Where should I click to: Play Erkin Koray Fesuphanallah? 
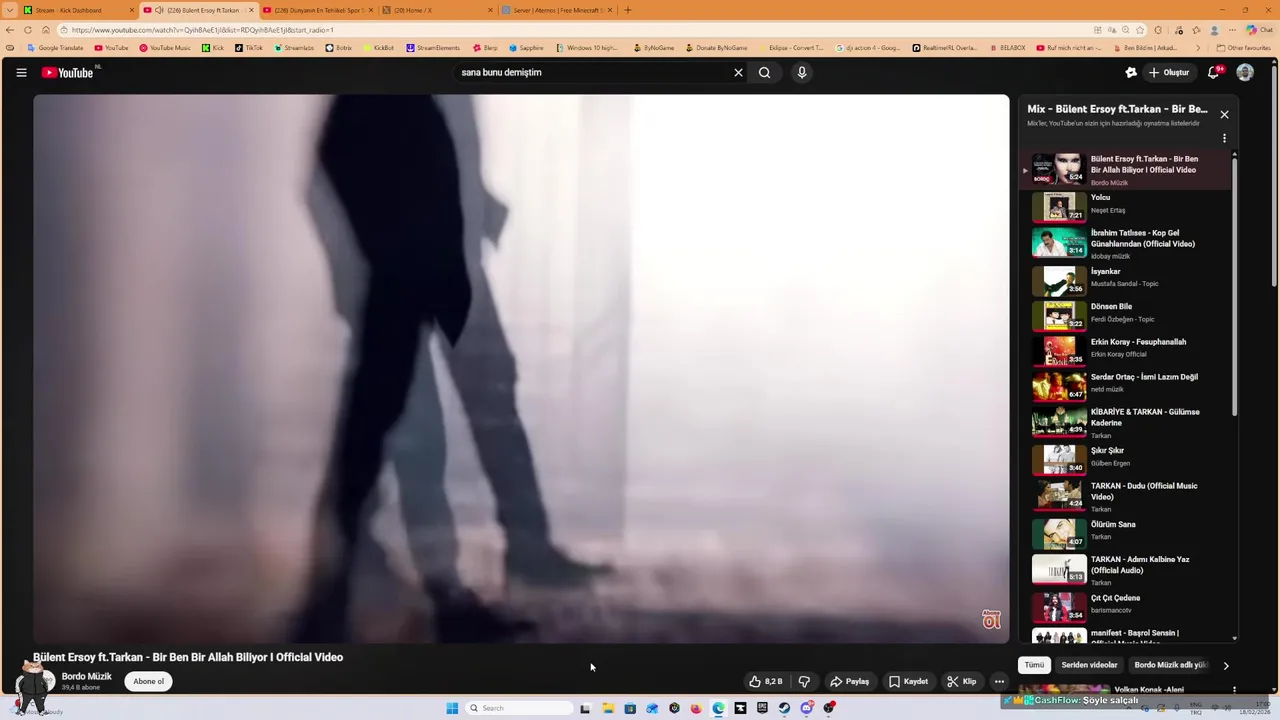tap(1127, 350)
